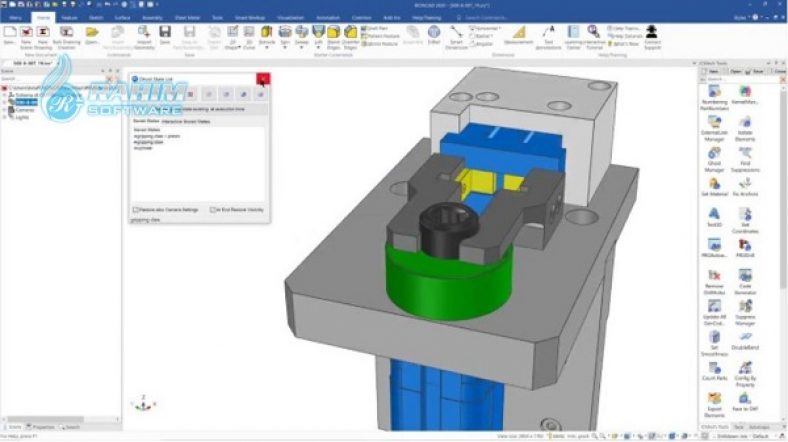Viewport: 788px width, 442px height.
Task: Activate the Smart Dimension tool
Action: (x=456, y=37)
